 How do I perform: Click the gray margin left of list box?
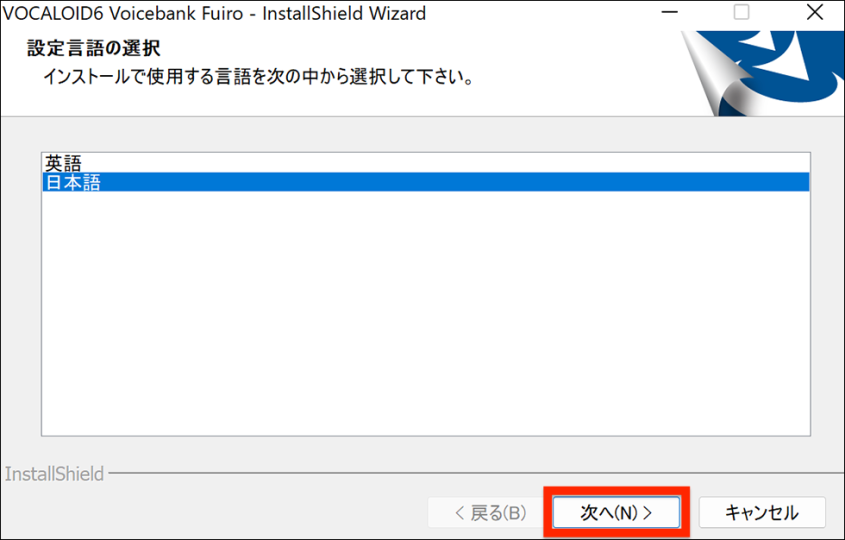tap(20, 294)
